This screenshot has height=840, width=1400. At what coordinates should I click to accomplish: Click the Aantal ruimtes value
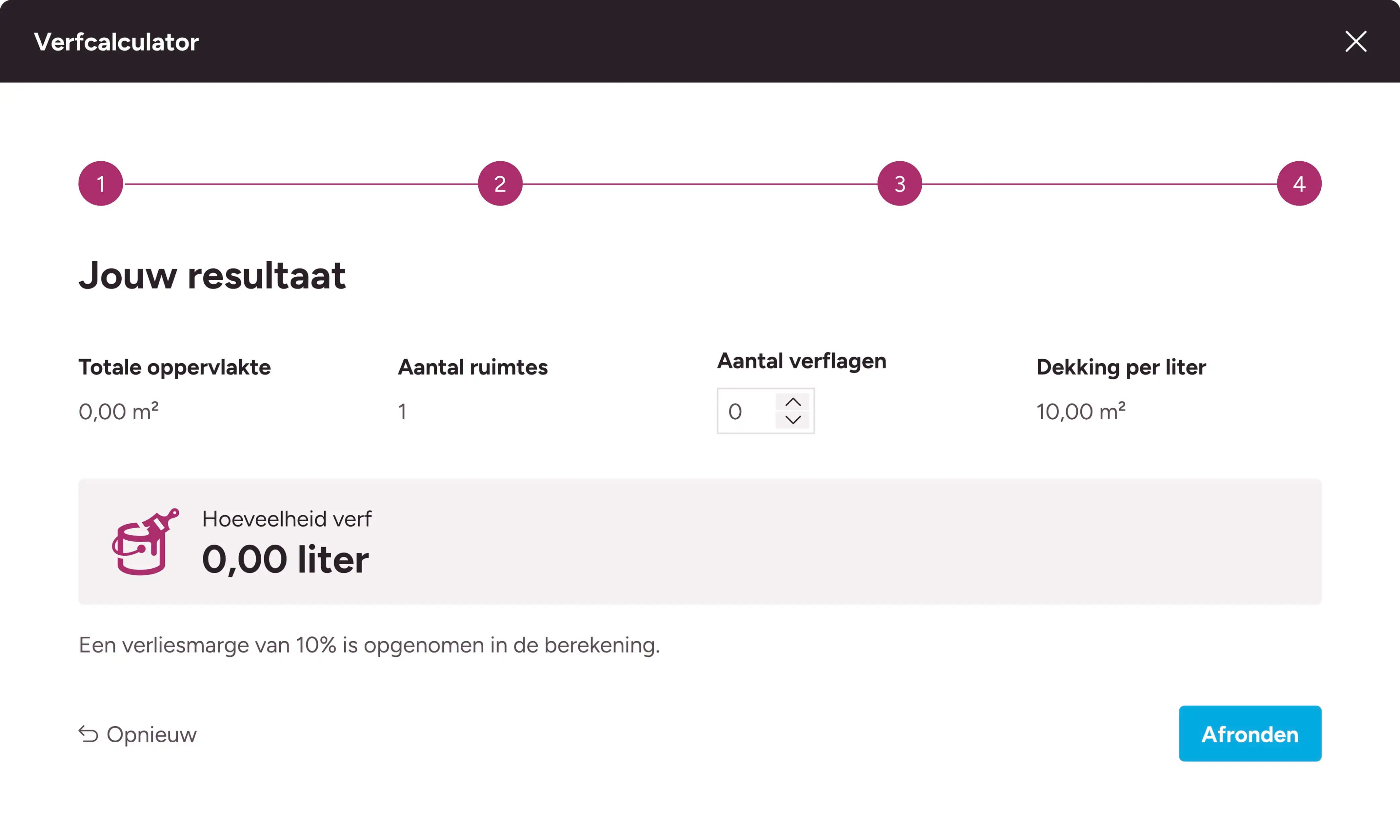point(402,411)
